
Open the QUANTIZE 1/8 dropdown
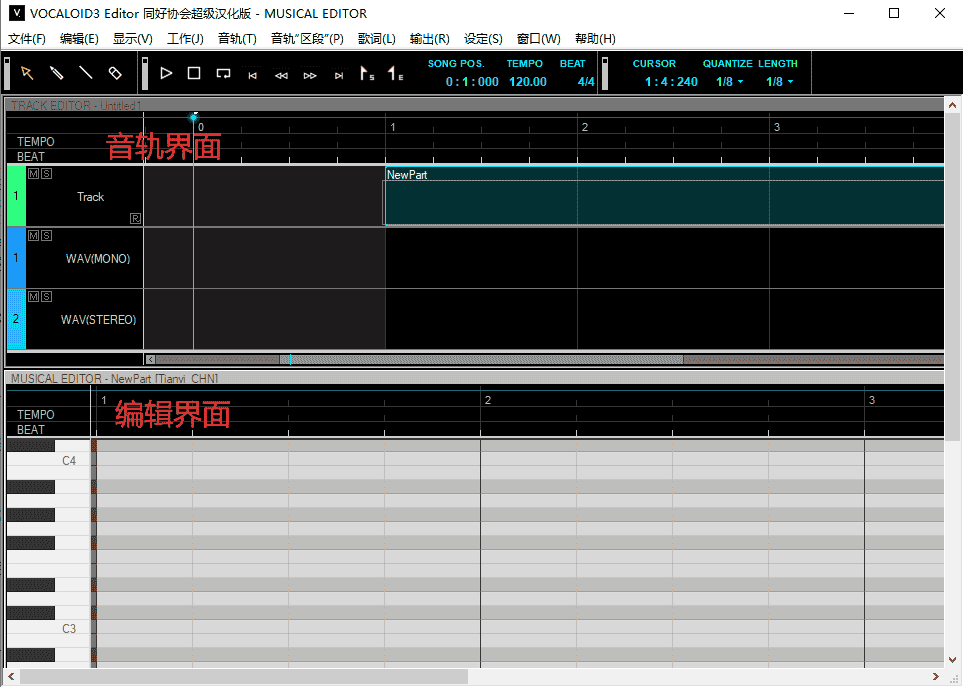pyautogui.click(x=730, y=82)
